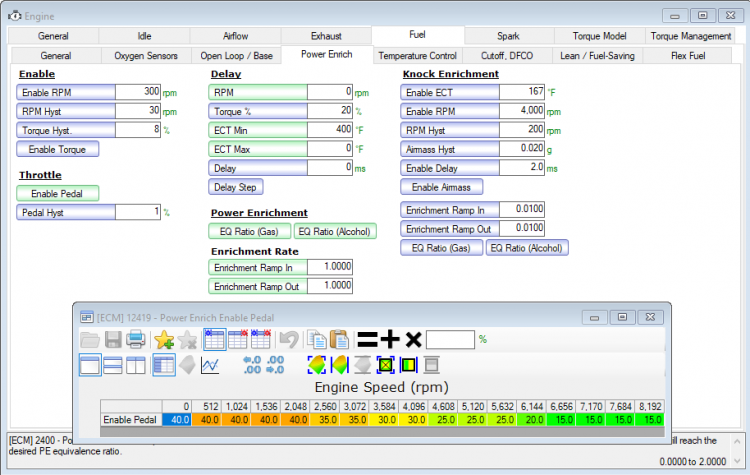Open the Temperature Control sub-tab

pyautogui.click(x=418, y=55)
